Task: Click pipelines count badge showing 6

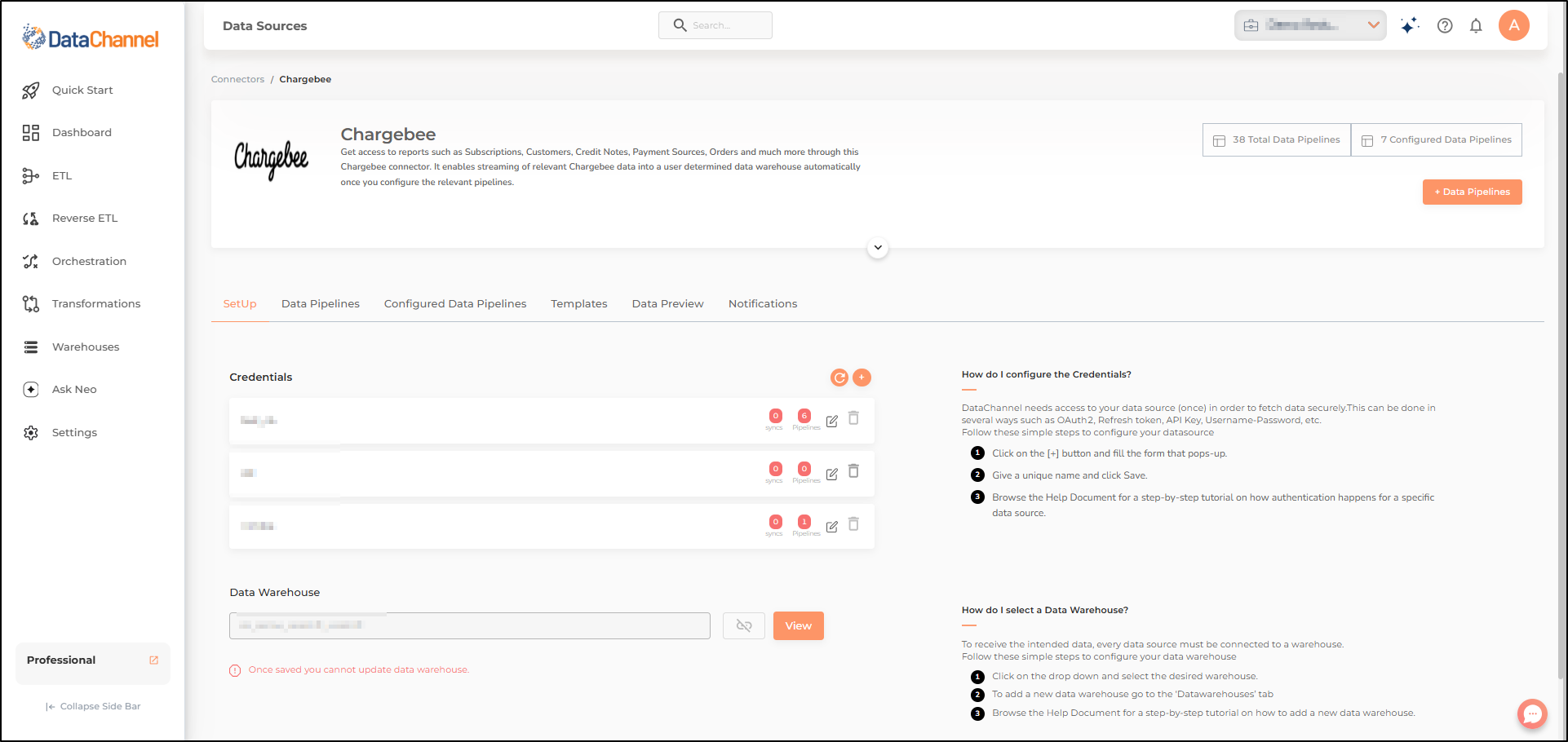Action: (804, 416)
